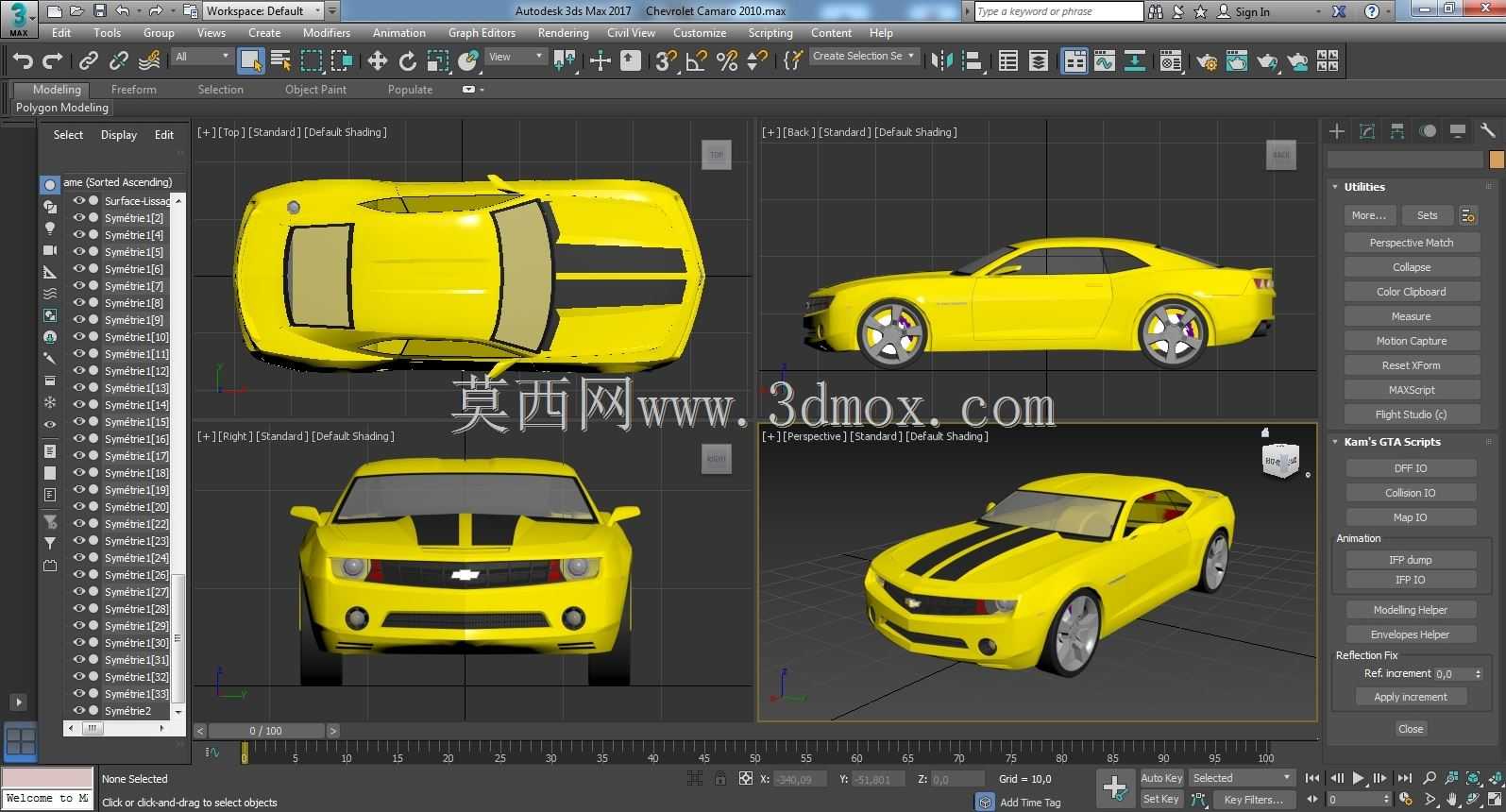Image resolution: width=1506 pixels, height=812 pixels.
Task: Open the View reference coordinate dropdown
Action: click(x=516, y=57)
